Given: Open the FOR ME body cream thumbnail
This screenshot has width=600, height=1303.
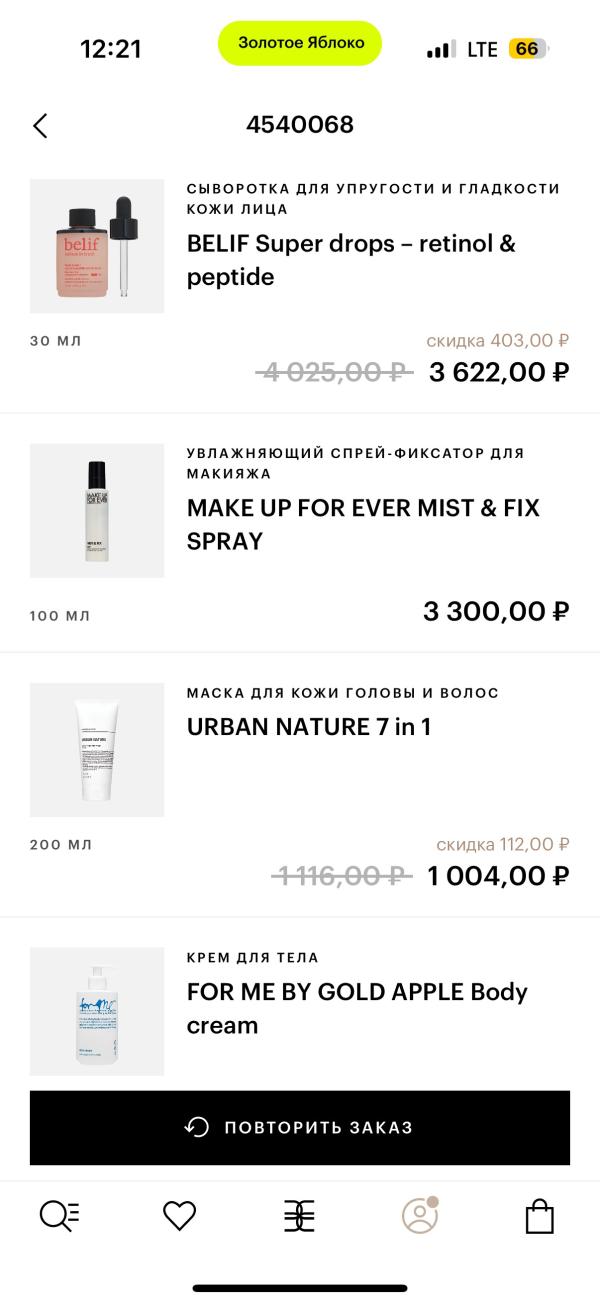Looking at the screenshot, I should (x=97, y=1012).
